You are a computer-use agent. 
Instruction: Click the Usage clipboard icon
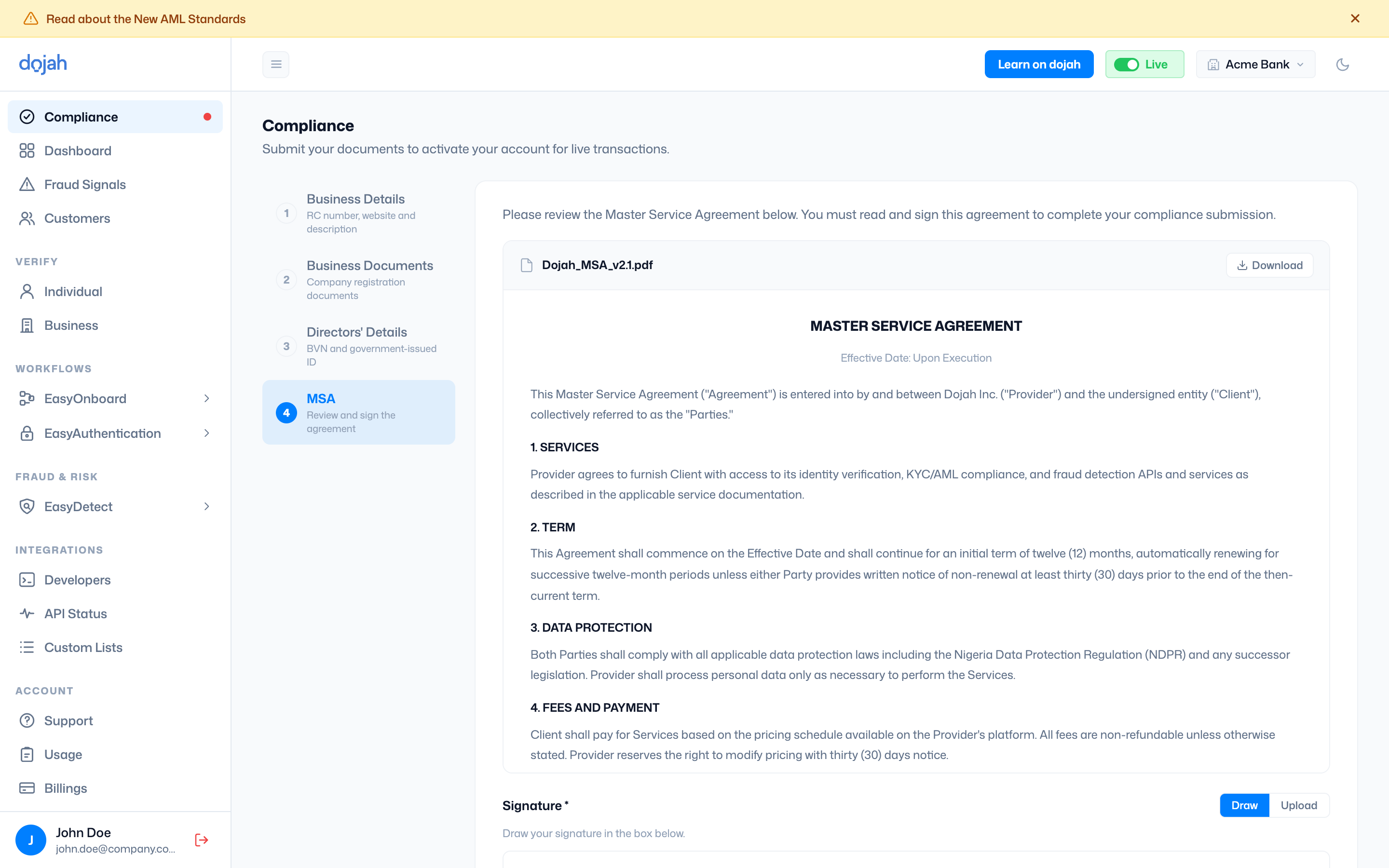point(27,754)
